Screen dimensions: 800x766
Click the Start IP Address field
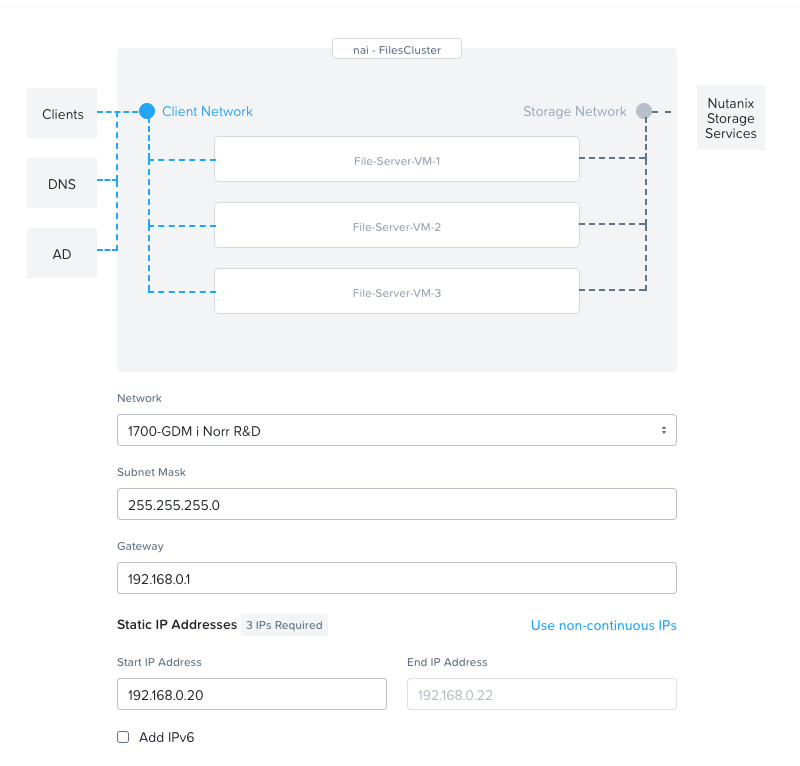[x=251, y=694]
